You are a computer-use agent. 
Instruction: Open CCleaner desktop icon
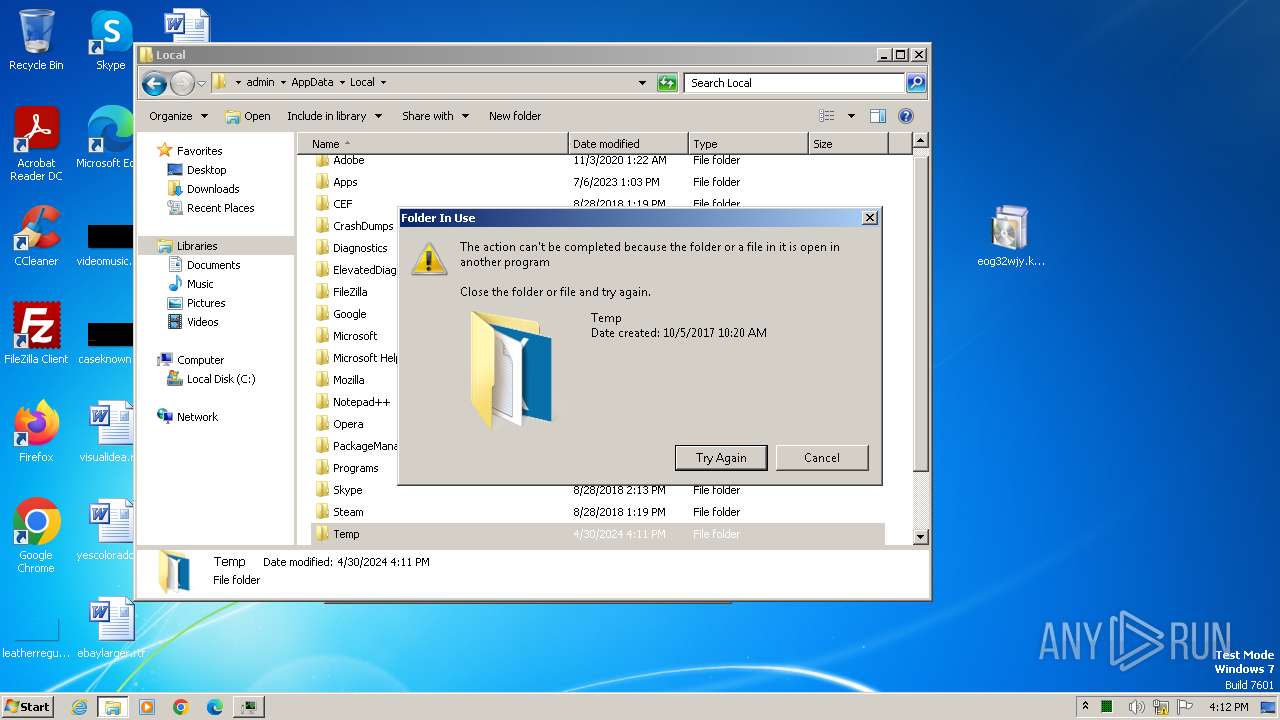point(36,236)
